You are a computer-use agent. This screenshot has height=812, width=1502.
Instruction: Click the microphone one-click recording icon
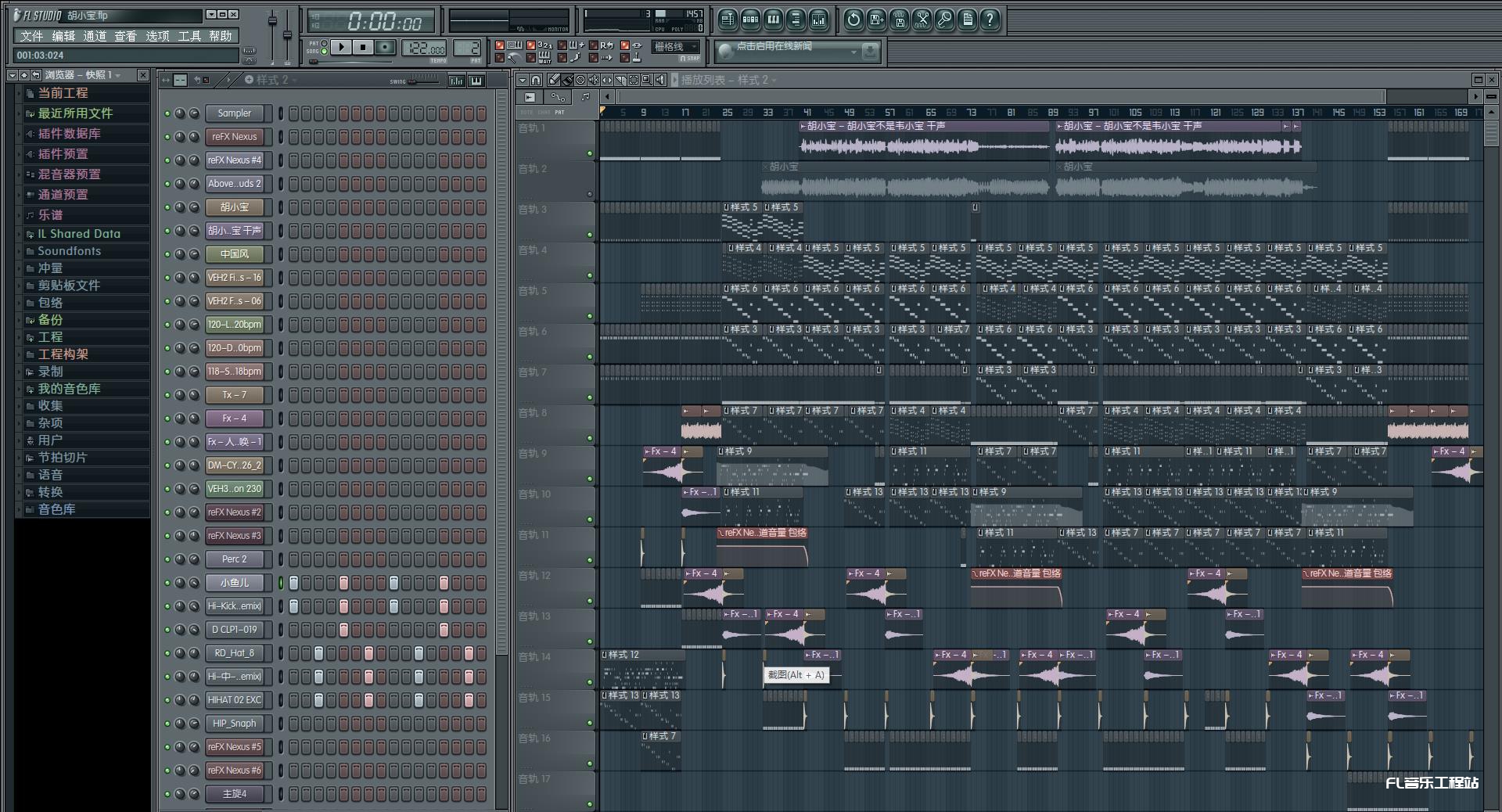945,20
